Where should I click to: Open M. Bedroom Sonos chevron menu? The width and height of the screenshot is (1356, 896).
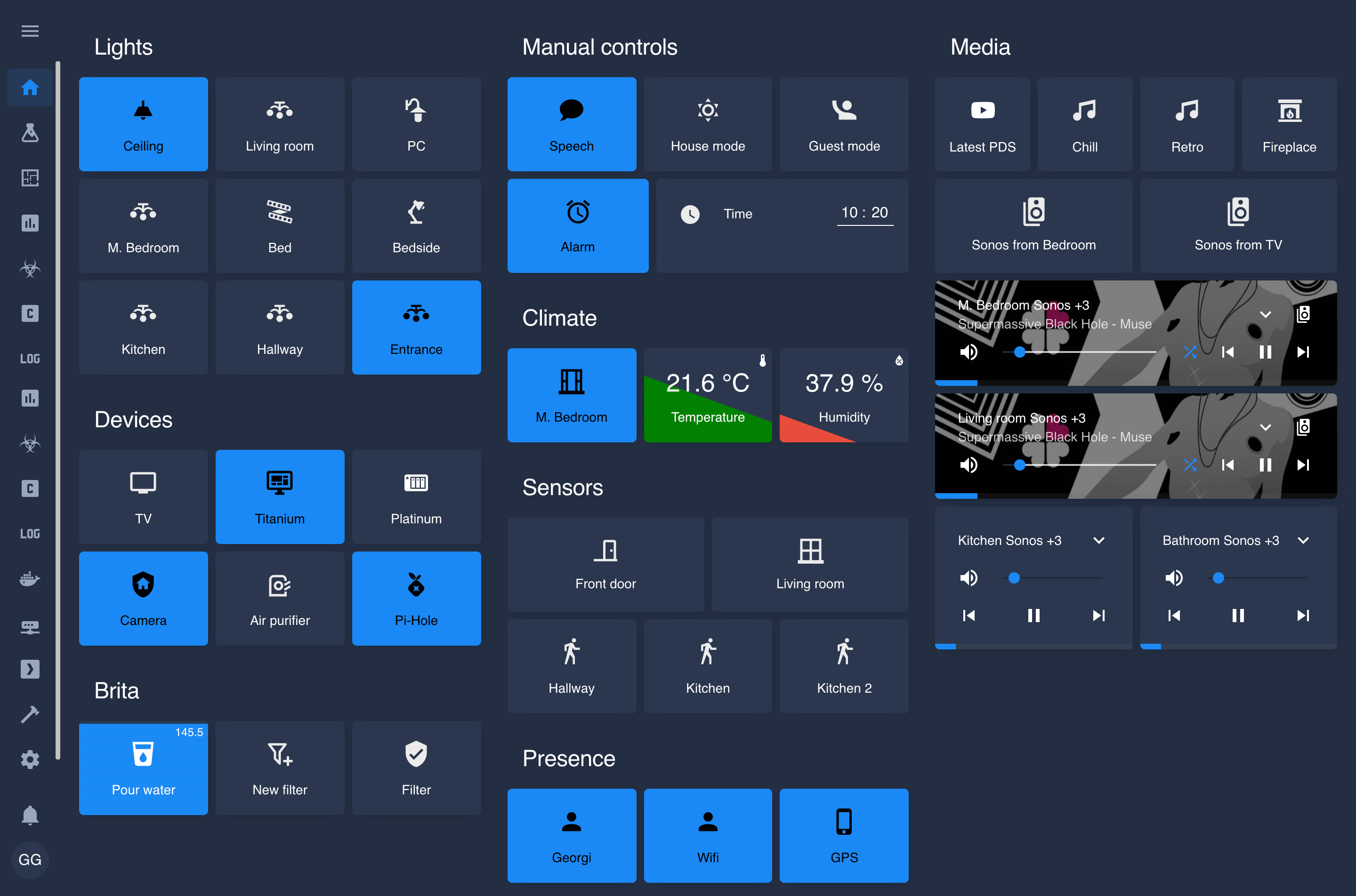1265,314
